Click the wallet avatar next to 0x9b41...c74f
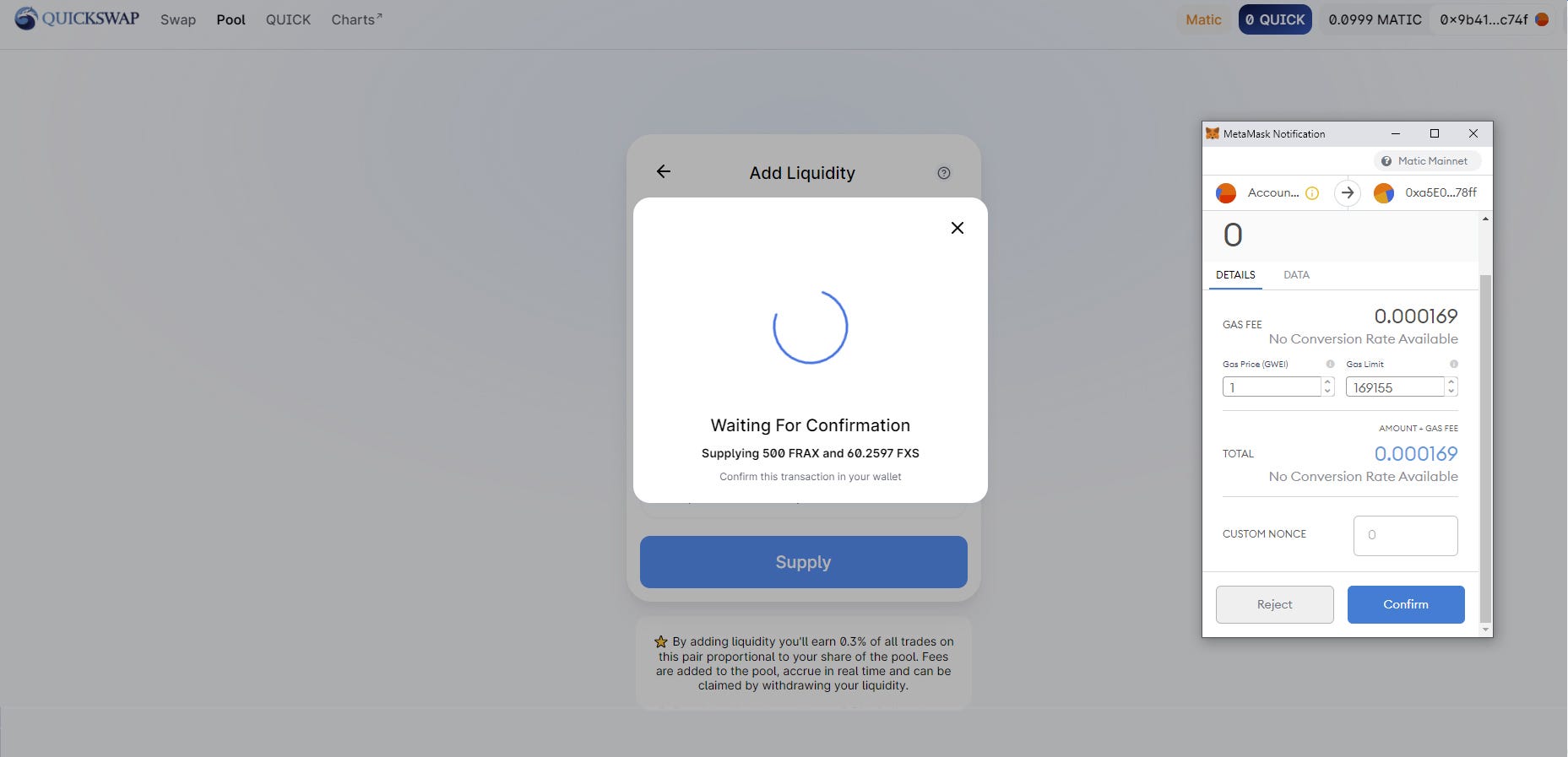 (1542, 19)
